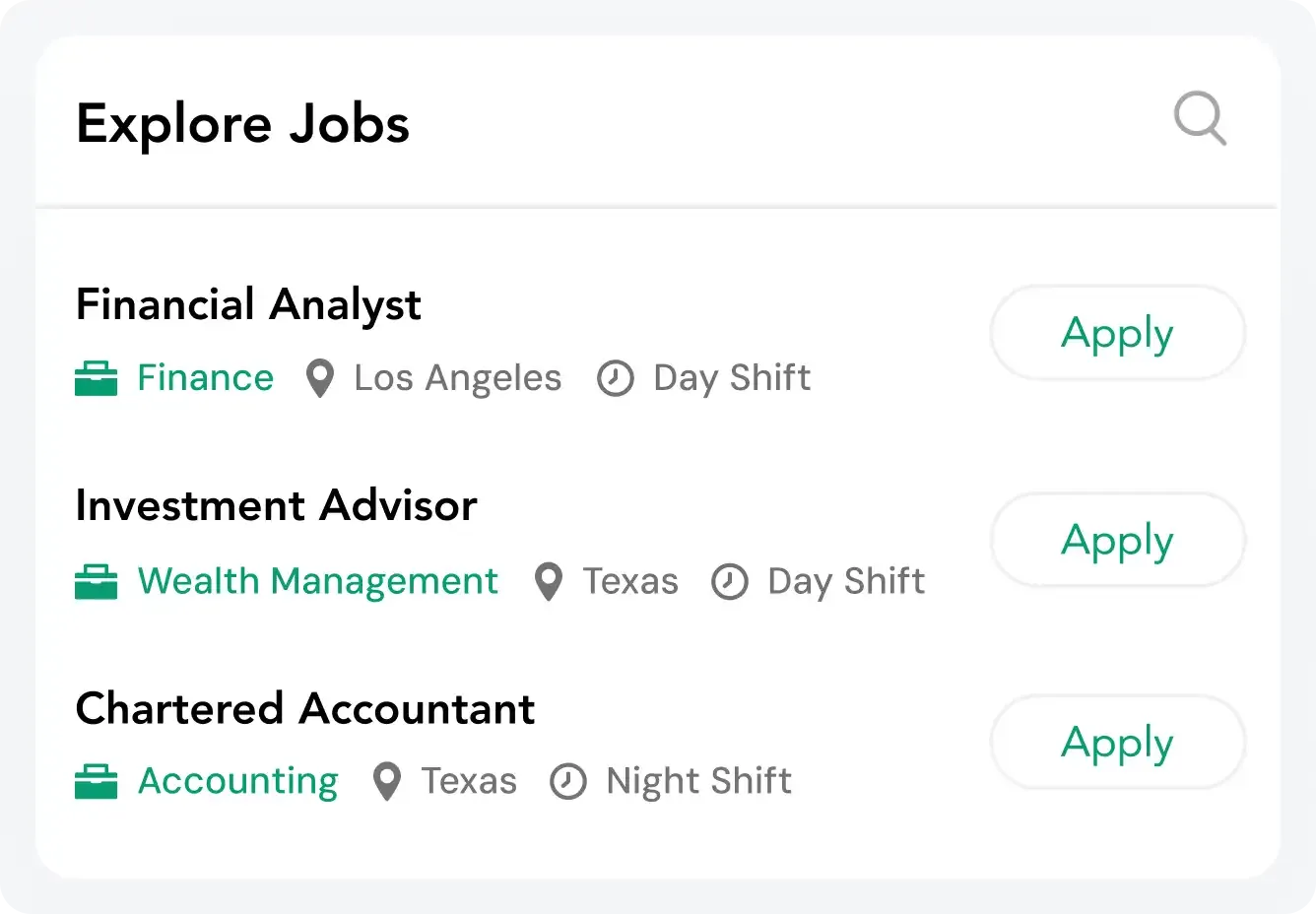Apply for the Investment Advisor job
Viewport: 1316px width, 914px height.
1116,540
